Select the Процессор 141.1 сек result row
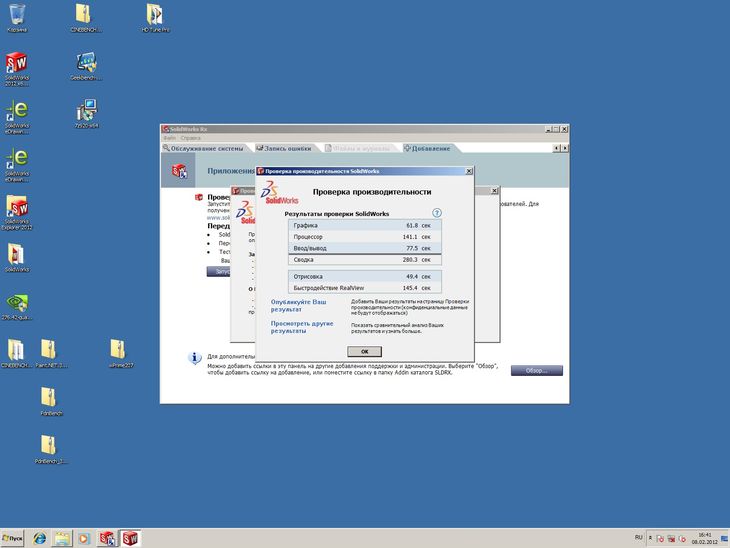This screenshot has width=730, height=548. tap(365, 237)
